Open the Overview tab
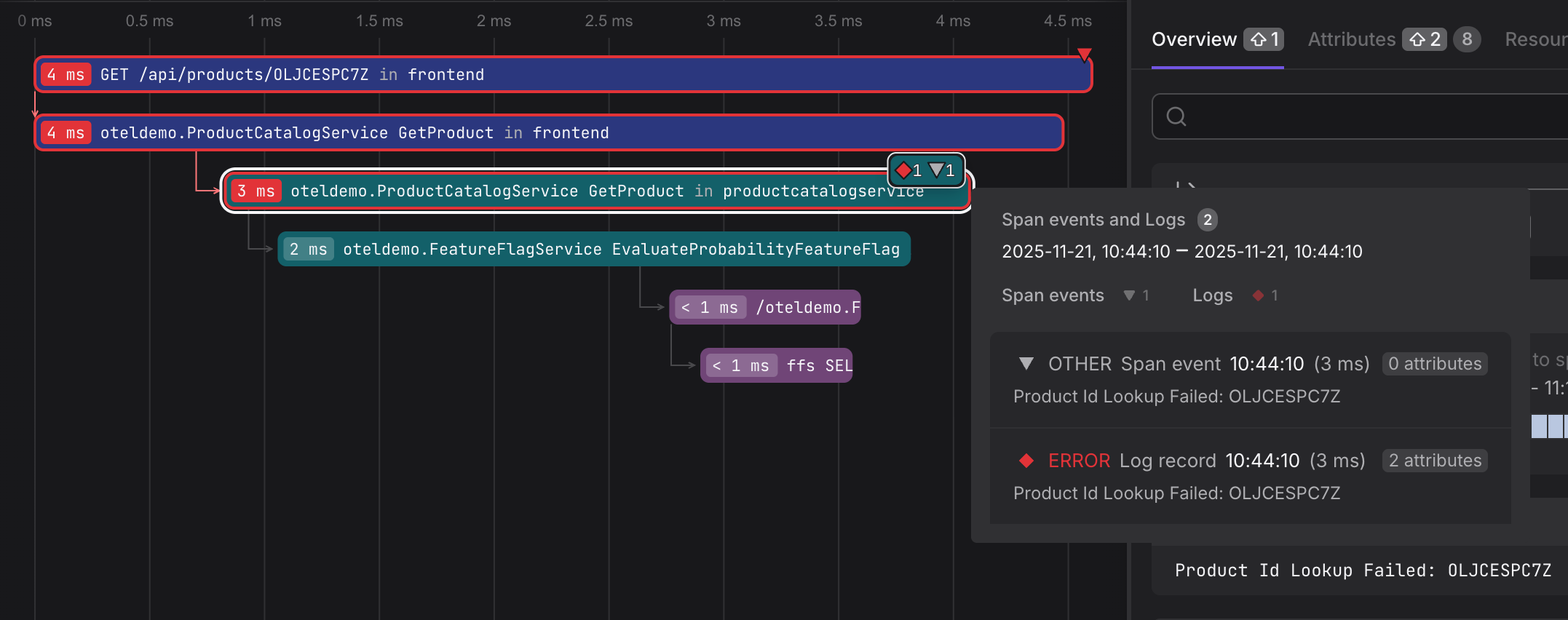The width and height of the screenshot is (1568, 620). pos(1194,39)
